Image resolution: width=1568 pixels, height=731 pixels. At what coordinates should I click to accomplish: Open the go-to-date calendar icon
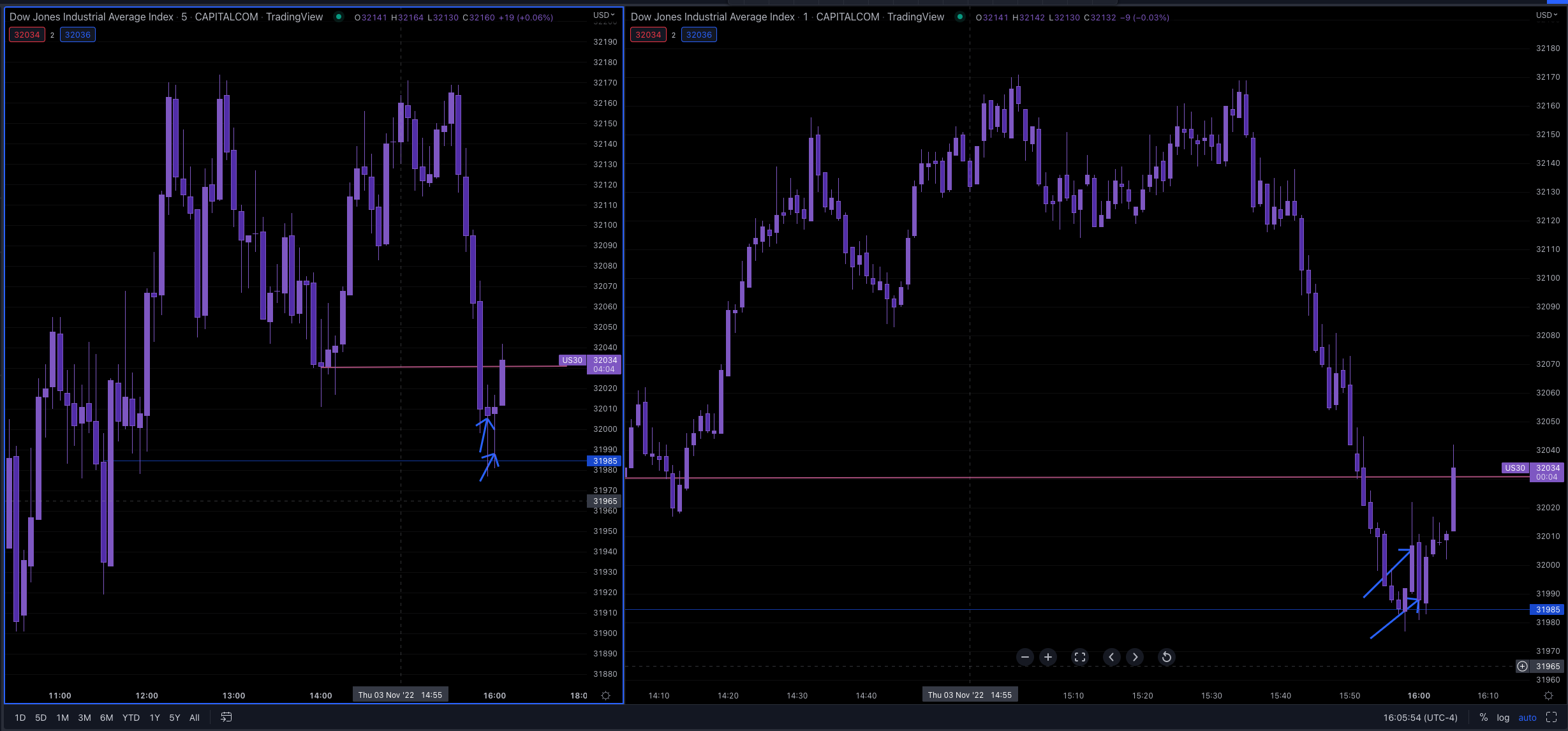[x=226, y=717]
